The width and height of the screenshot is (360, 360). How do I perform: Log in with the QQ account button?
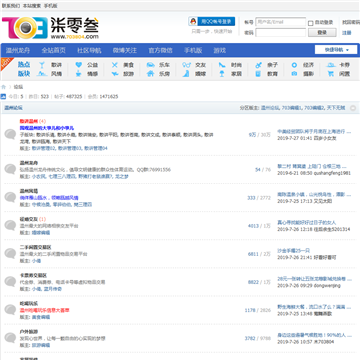212,22
